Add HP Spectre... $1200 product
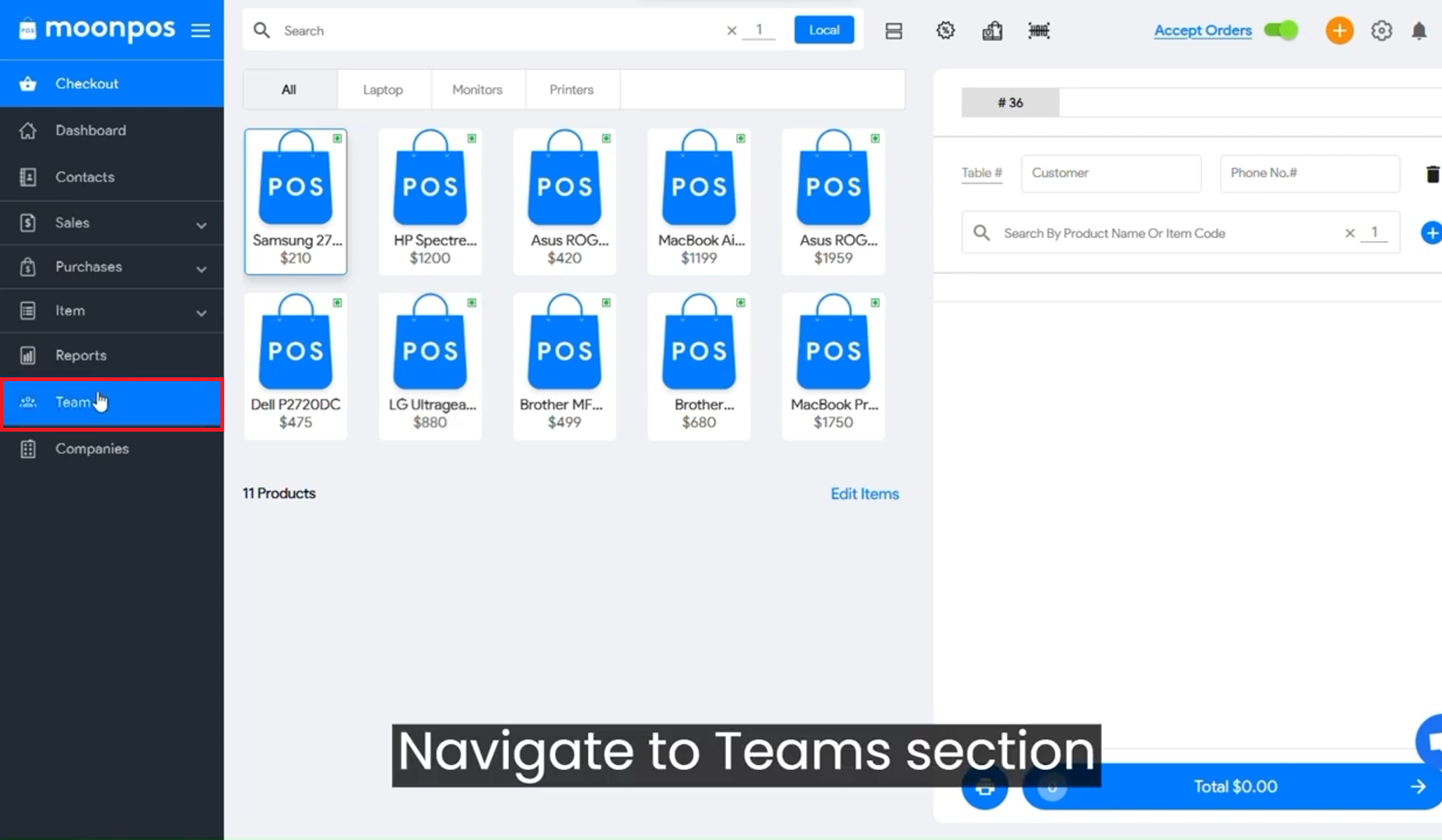This screenshot has width=1442, height=840. tap(430, 201)
